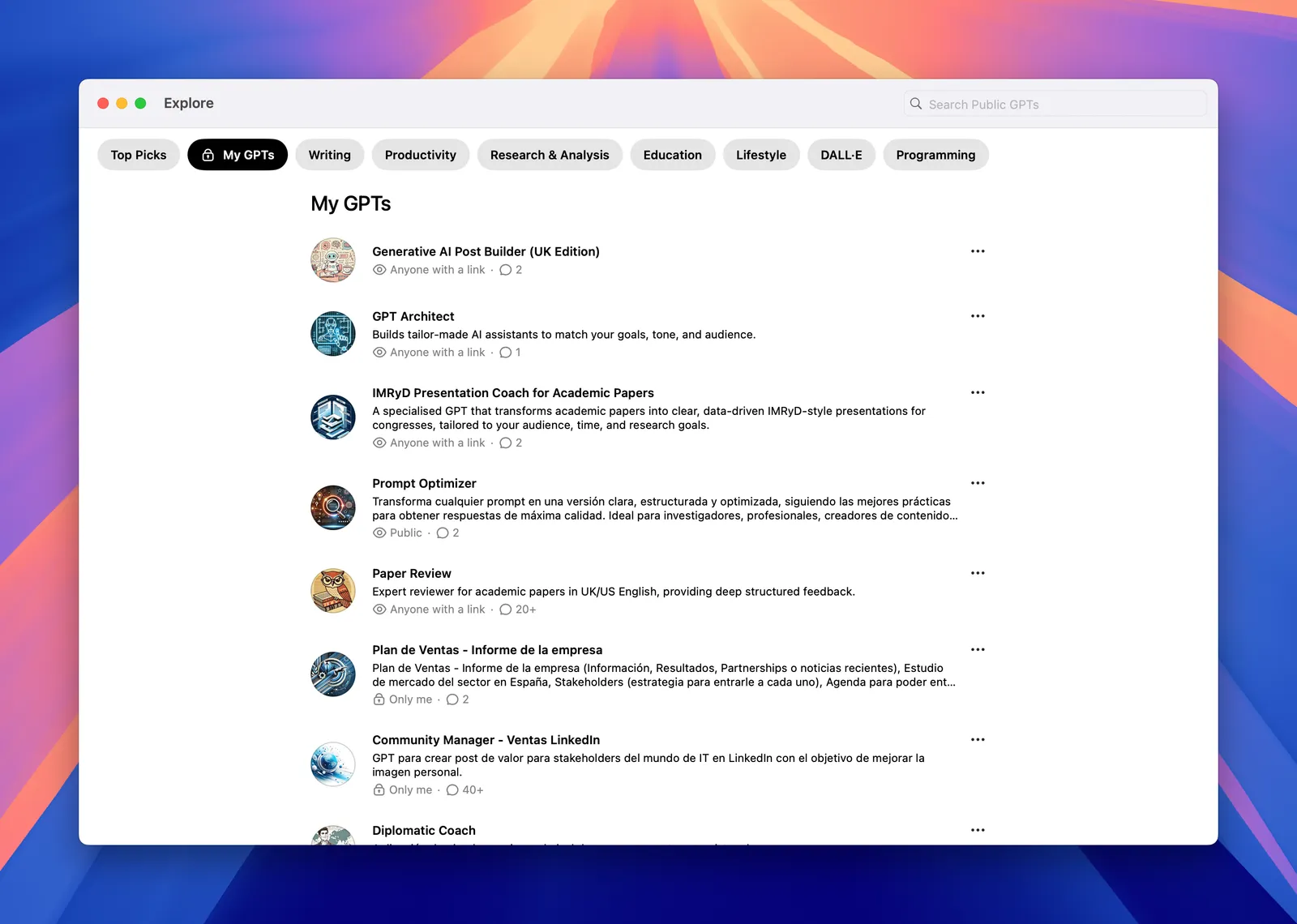Open more options menu for GPT Architect
This screenshot has width=1297, height=924.
(x=978, y=316)
